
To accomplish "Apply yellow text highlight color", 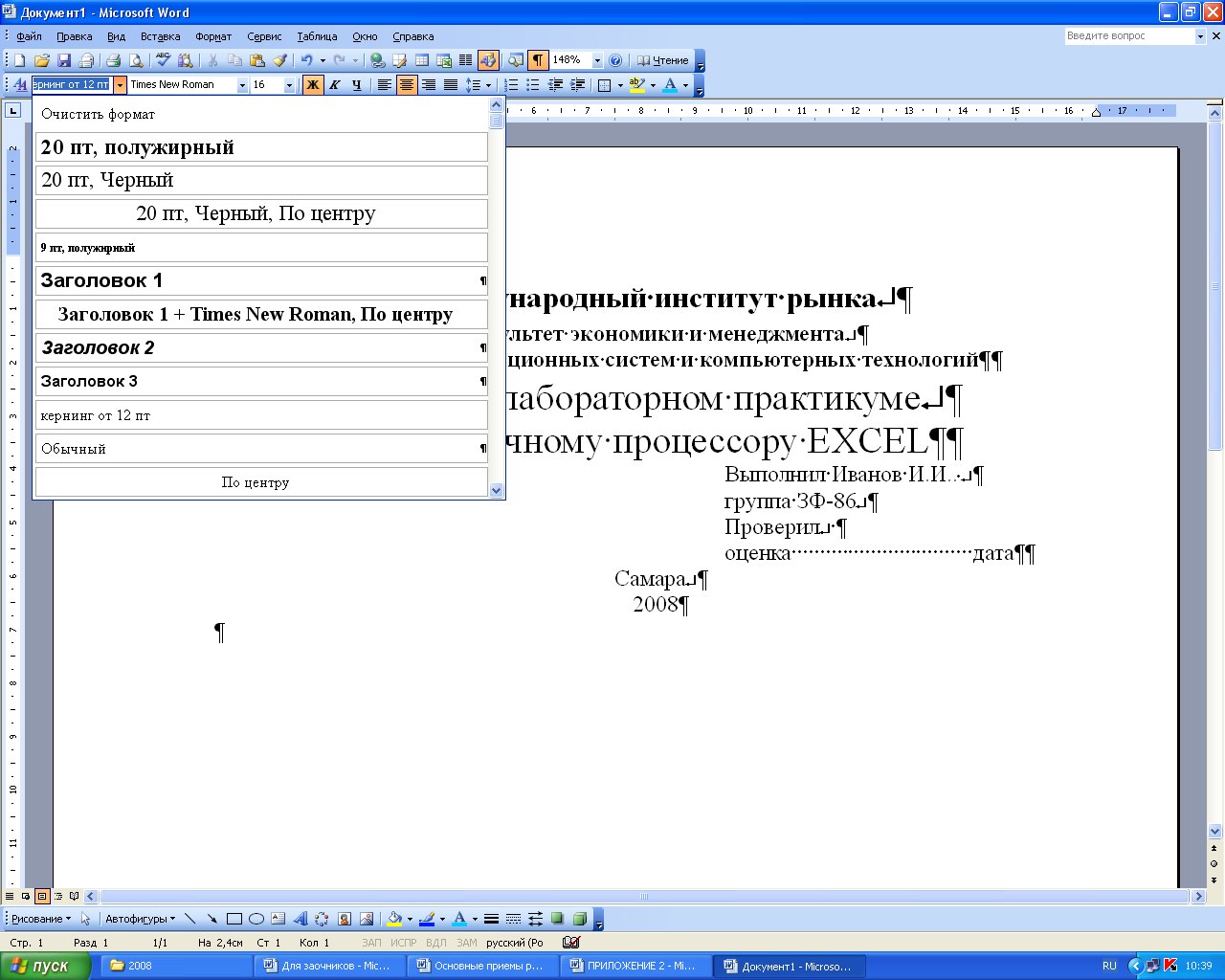I will click(636, 85).
